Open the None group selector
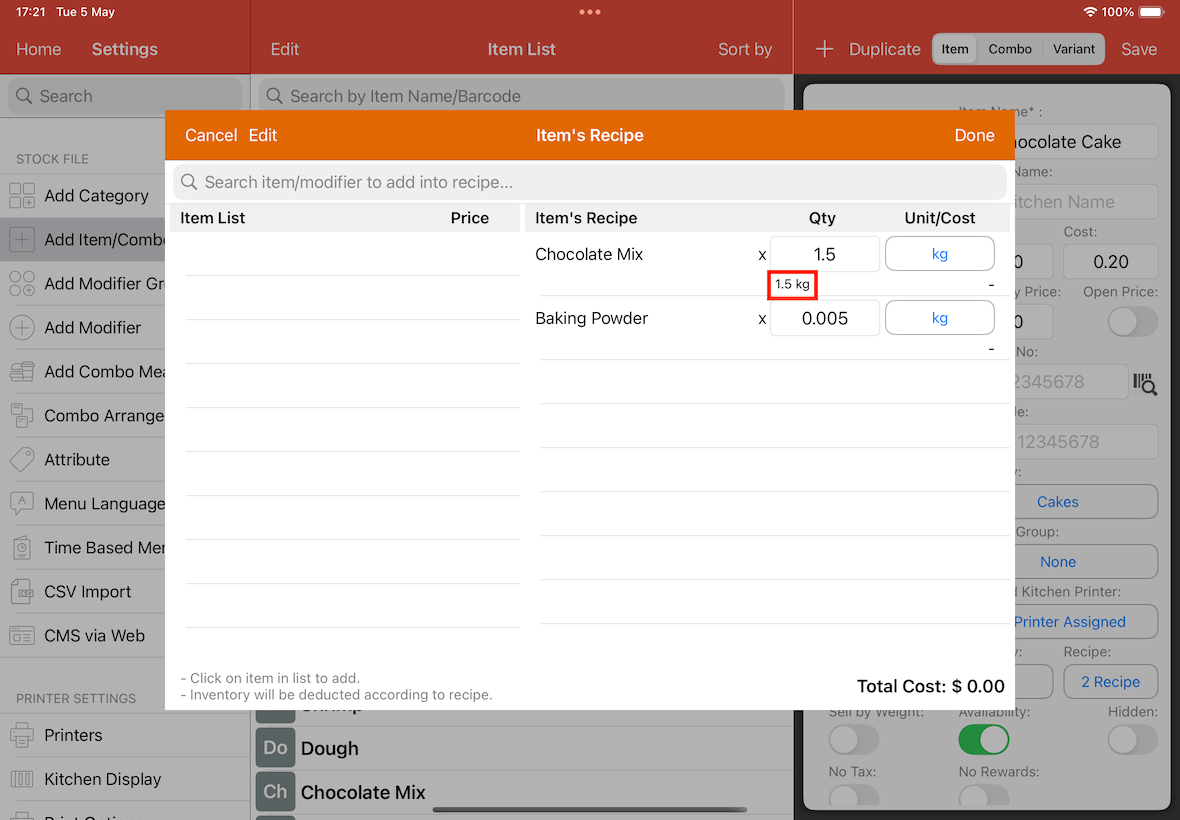1180x820 pixels. [x=1086, y=562]
